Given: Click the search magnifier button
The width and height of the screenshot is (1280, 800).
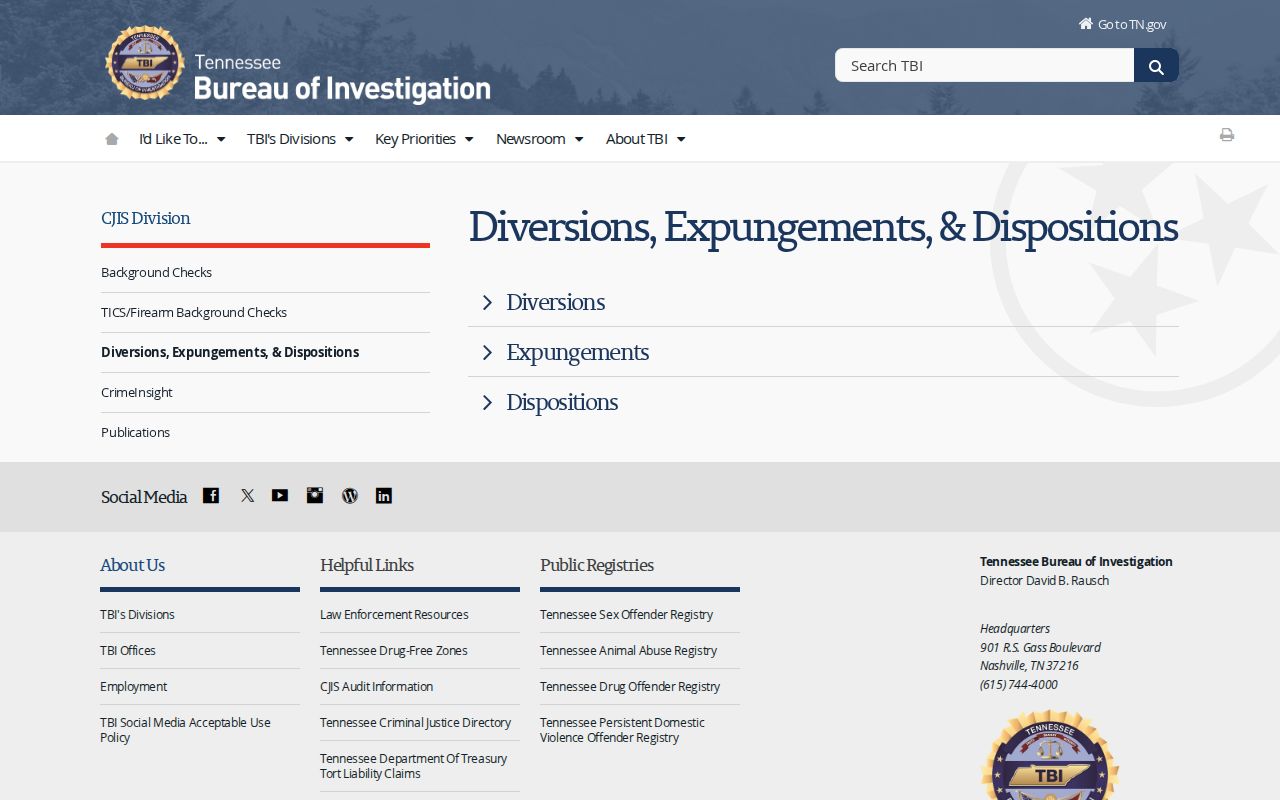Looking at the screenshot, I should coord(1156,66).
